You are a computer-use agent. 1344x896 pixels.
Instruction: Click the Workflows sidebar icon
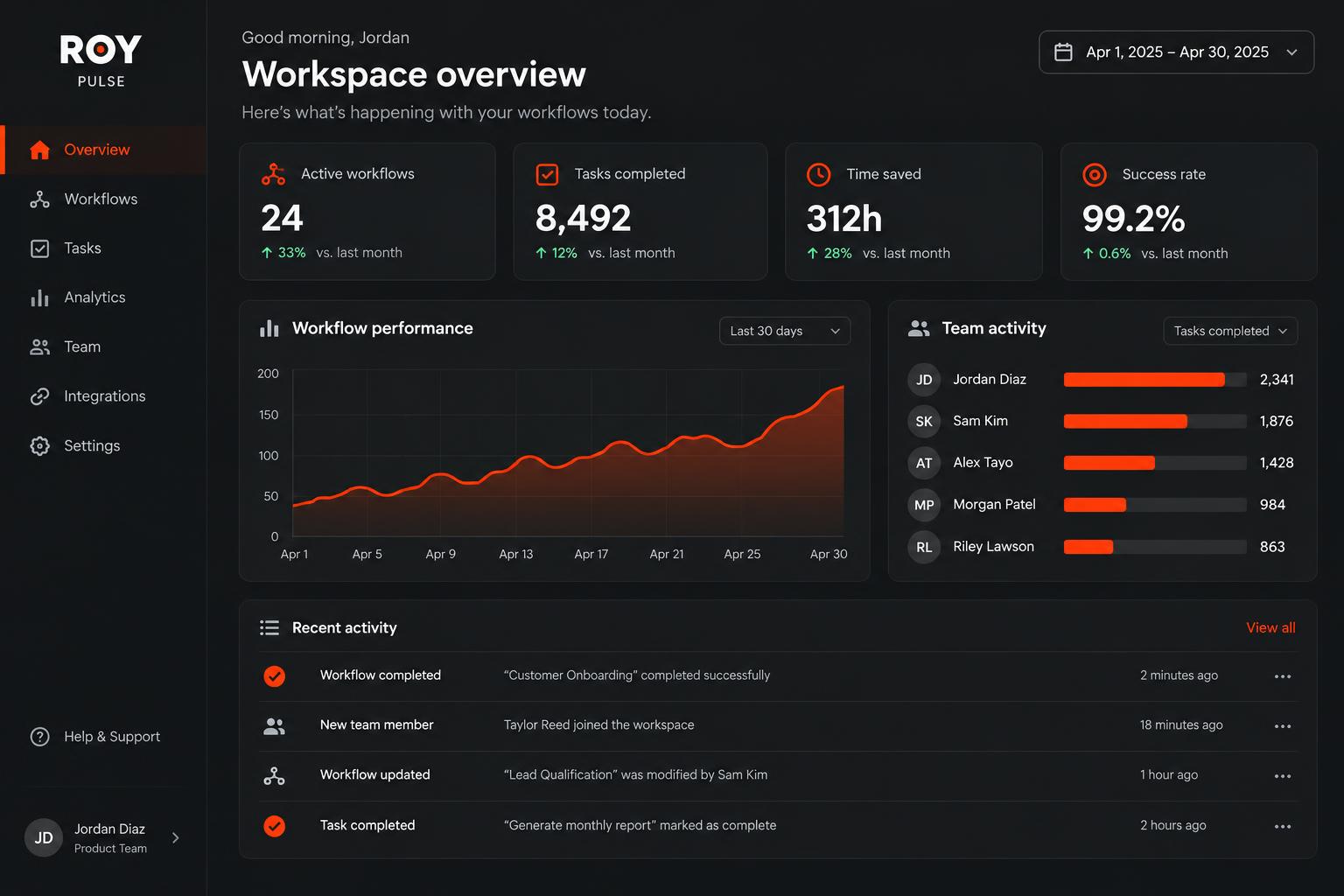39,199
